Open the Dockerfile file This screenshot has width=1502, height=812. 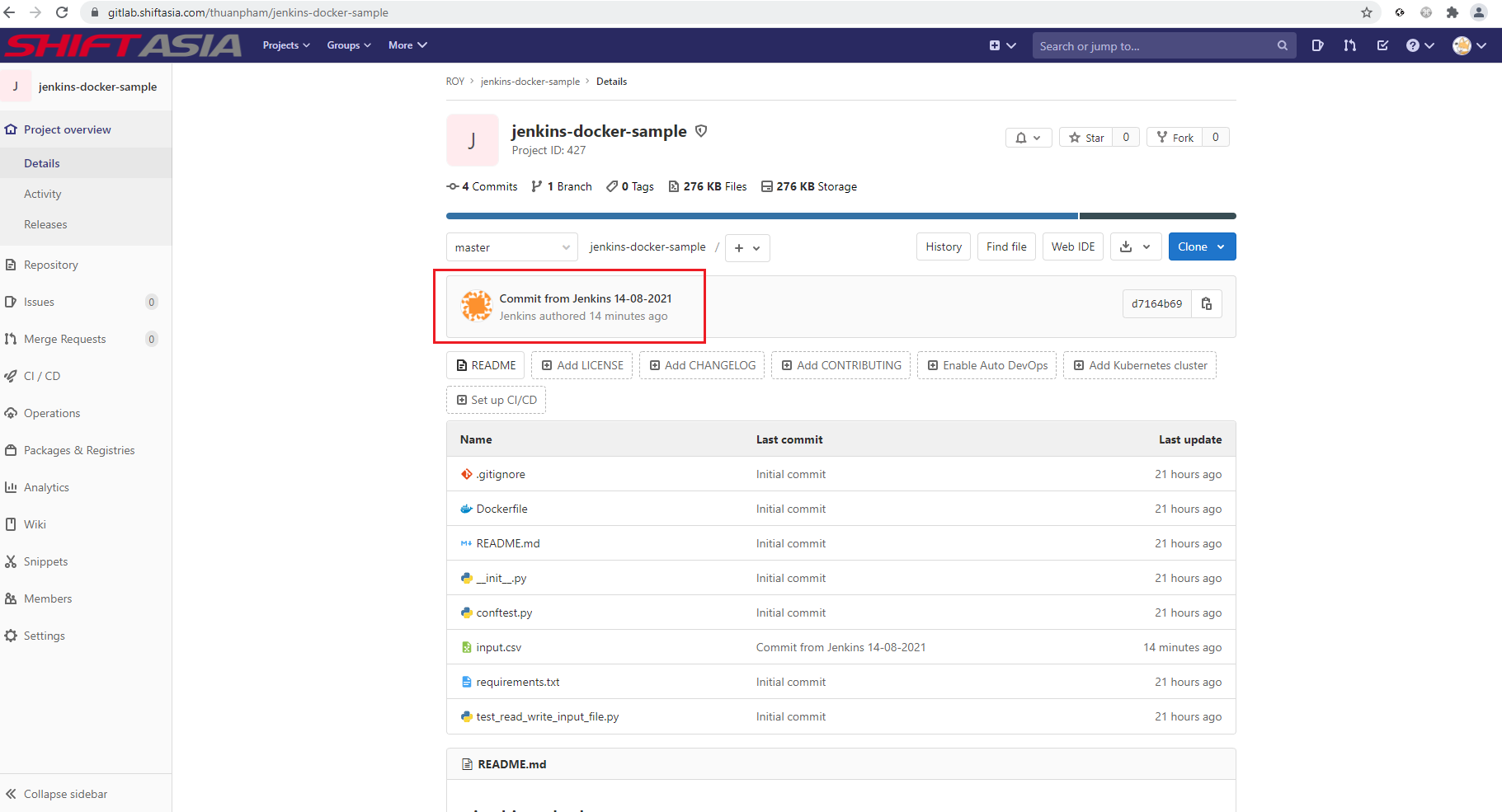pyautogui.click(x=501, y=509)
